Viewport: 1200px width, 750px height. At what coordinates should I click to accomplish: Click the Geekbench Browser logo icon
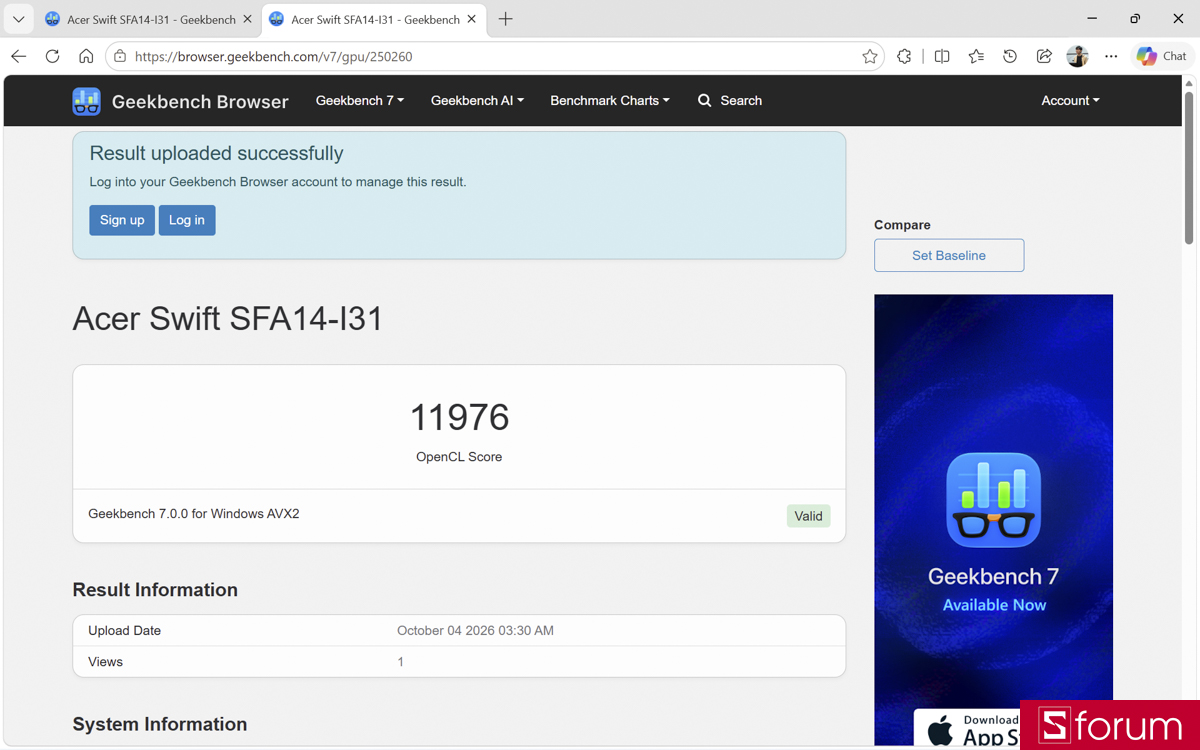coord(87,101)
